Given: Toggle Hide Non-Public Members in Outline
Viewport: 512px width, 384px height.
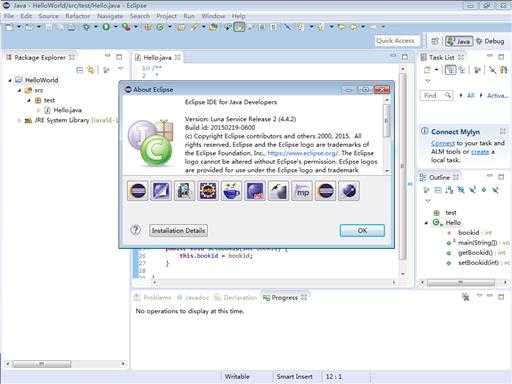Looking at the screenshot, I should coord(484,190).
